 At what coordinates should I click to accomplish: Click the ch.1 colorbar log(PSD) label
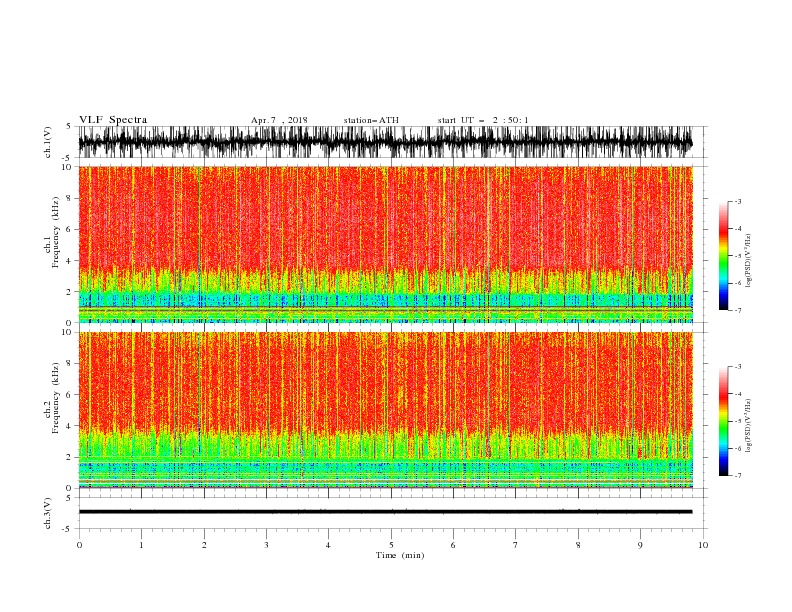(x=748, y=261)
